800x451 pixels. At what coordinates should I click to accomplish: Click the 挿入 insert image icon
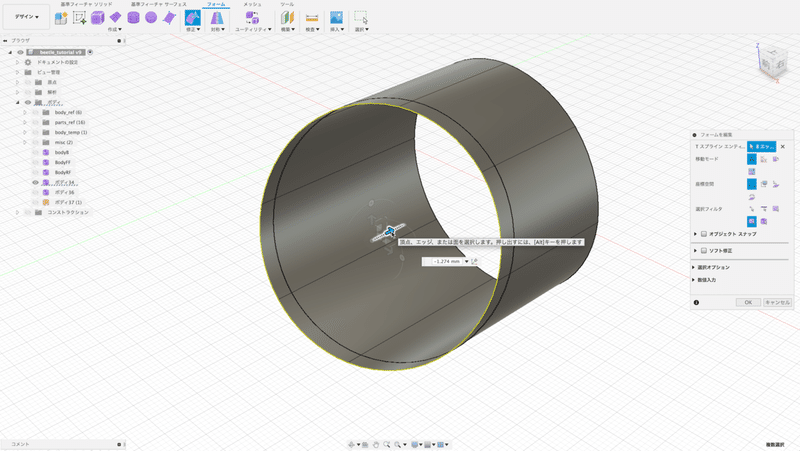[x=336, y=18]
